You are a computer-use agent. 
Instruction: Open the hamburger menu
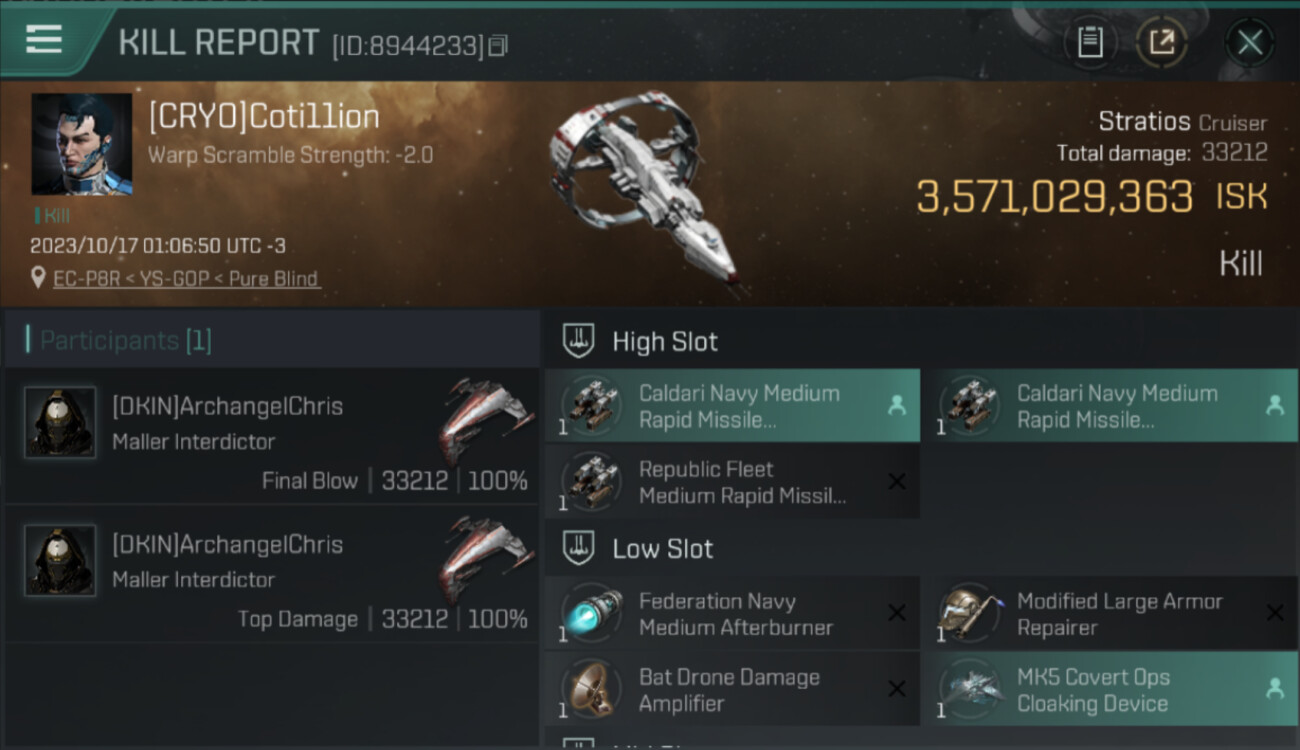(x=44, y=40)
